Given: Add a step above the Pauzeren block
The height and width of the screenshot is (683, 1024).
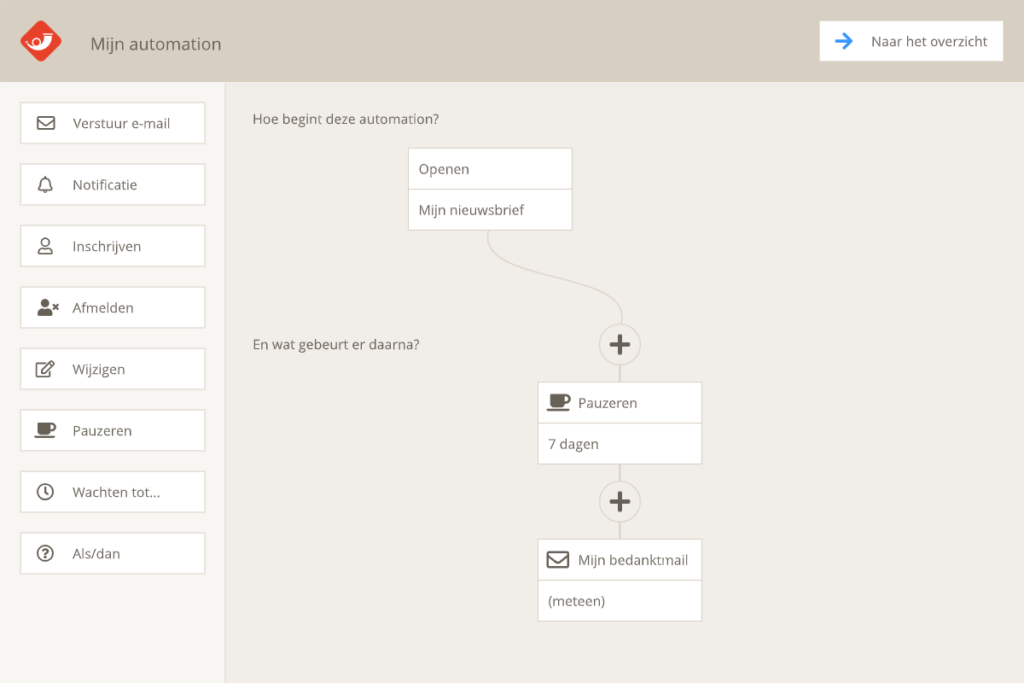Looking at the screenshot, I should coord(620,345).
